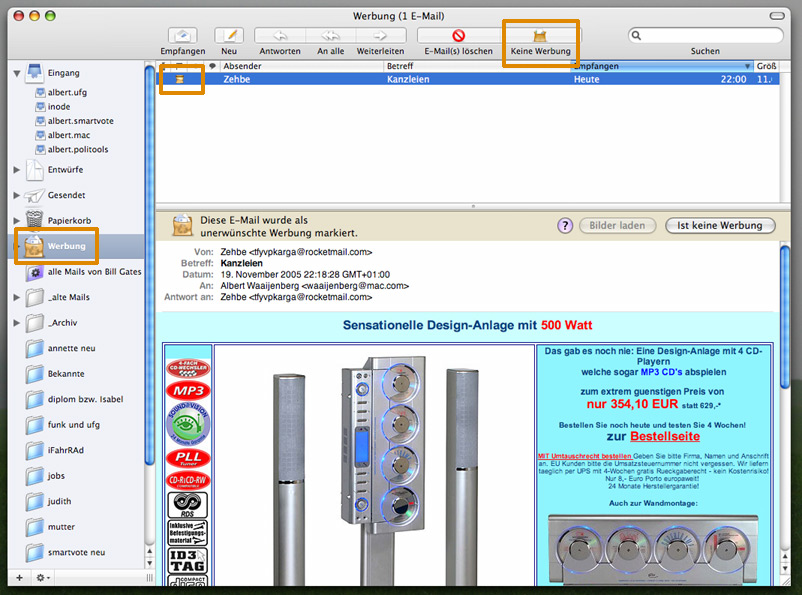Delete the email via E-Mail(s) löschen
The width and height of the screenshot is (802, 595).
pos(458,36)
